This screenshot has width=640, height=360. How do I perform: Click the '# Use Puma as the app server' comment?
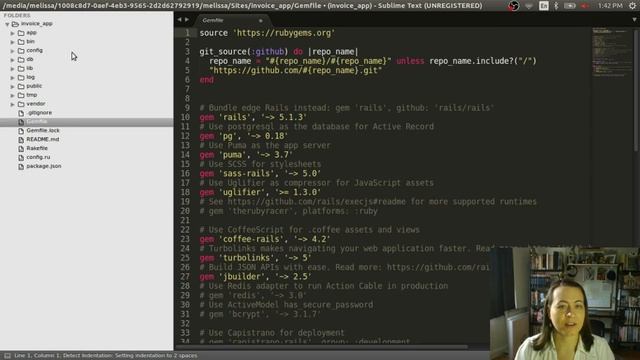pos(265,146)
